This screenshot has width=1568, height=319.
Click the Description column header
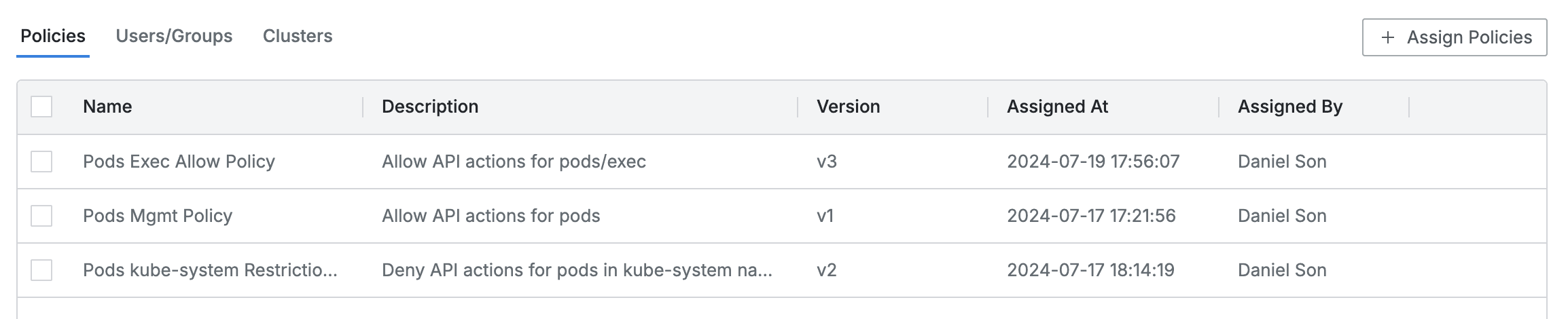[x=430, y=107]
